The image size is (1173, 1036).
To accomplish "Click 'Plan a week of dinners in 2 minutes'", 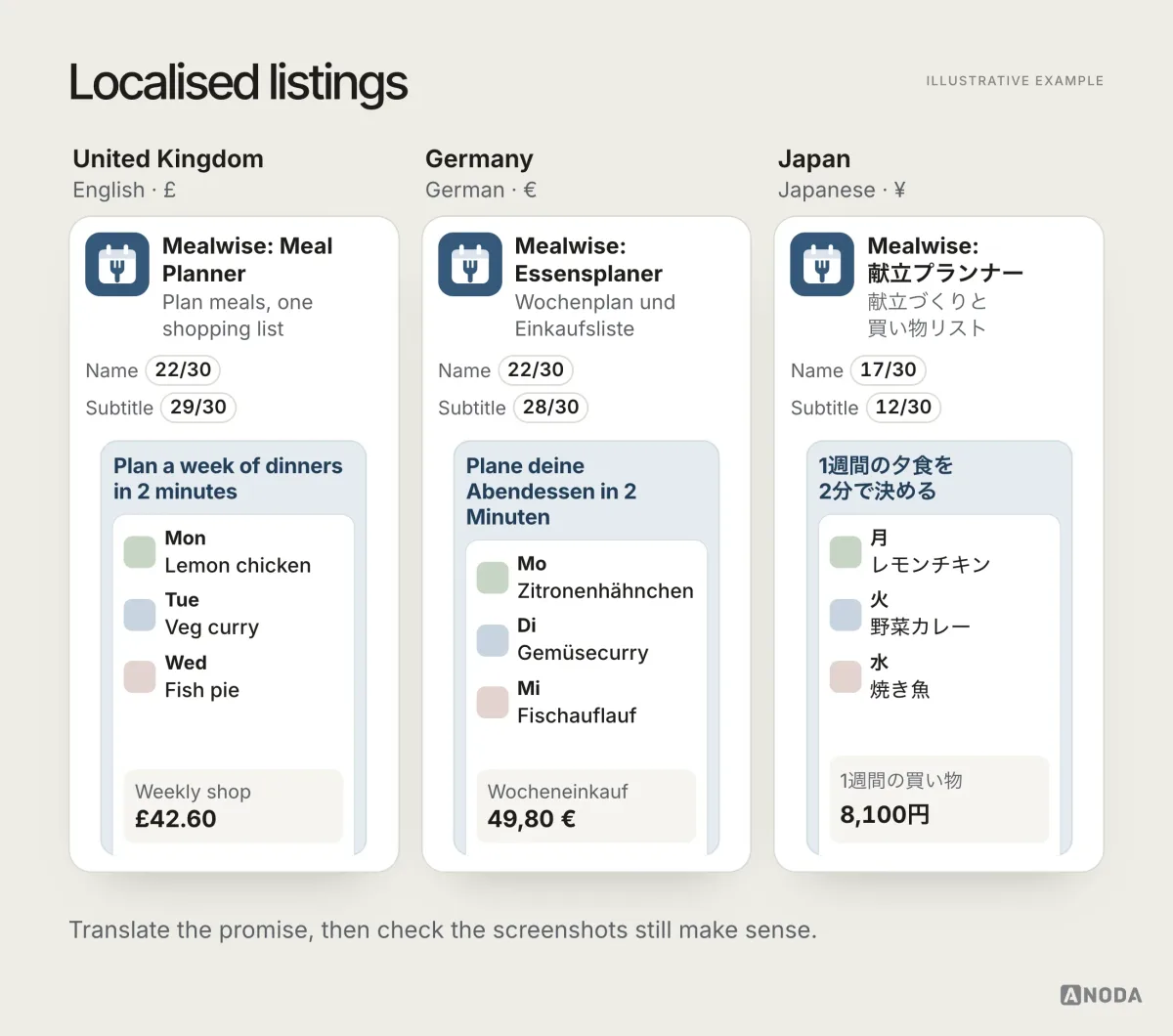I will [228, 479].
